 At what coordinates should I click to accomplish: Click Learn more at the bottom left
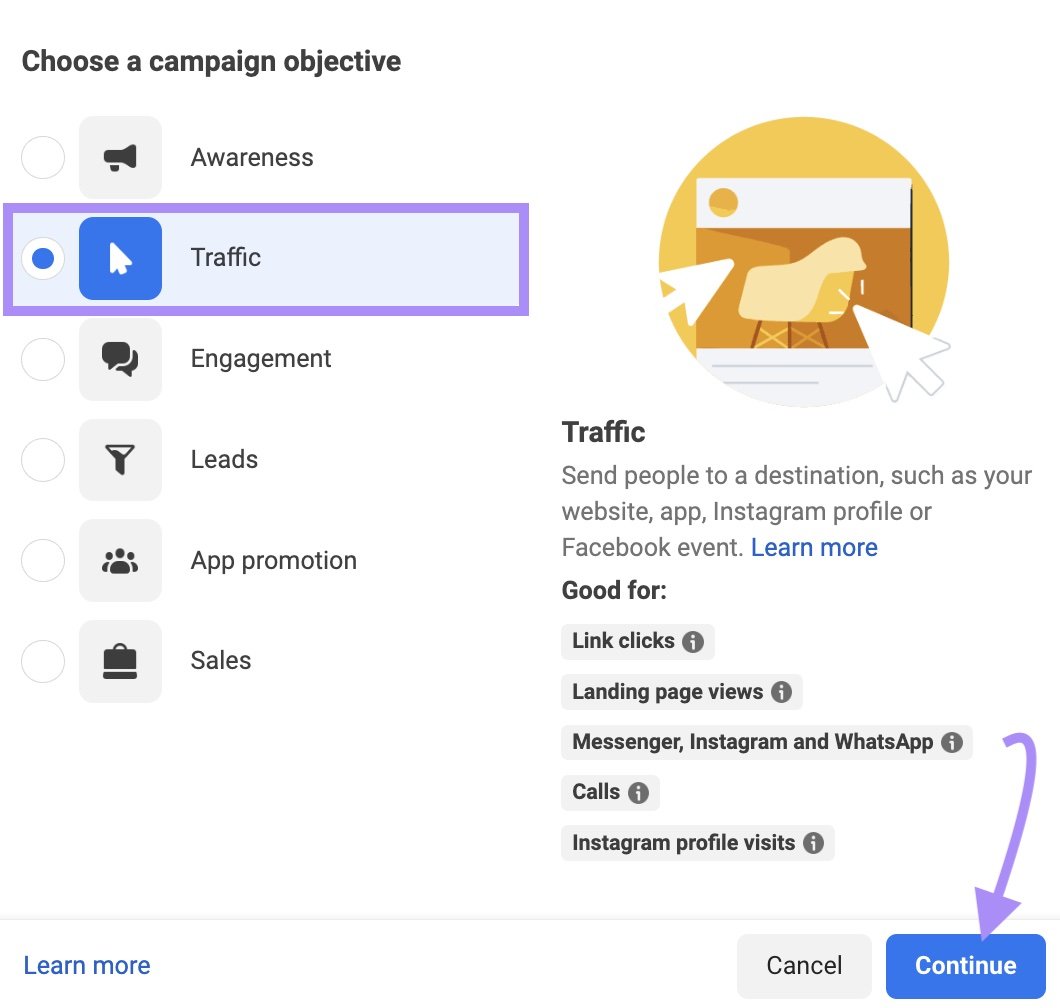pyautogui.click(x=86, y=964)
